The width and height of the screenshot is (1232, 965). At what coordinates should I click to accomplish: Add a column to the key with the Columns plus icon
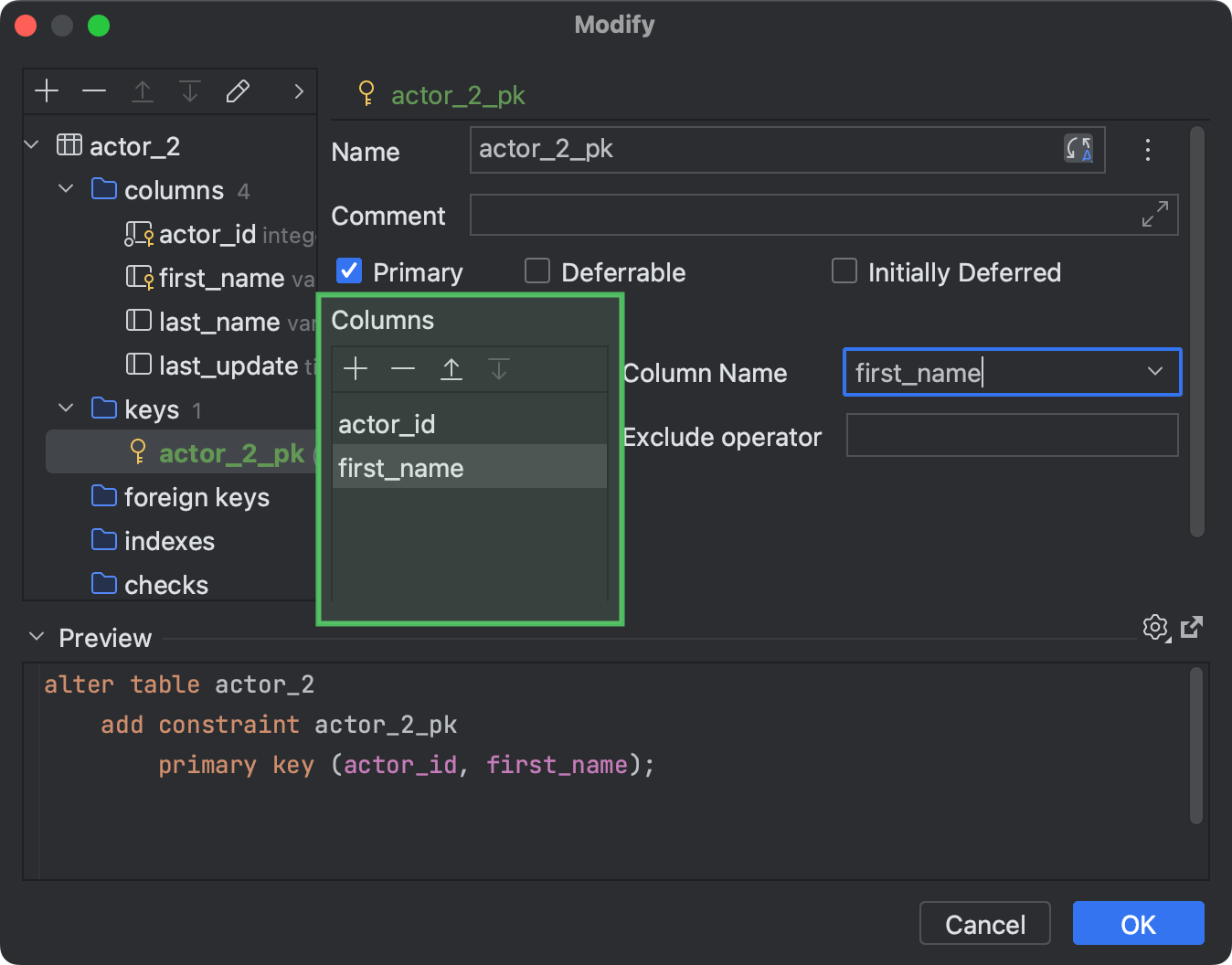(356, 369)
